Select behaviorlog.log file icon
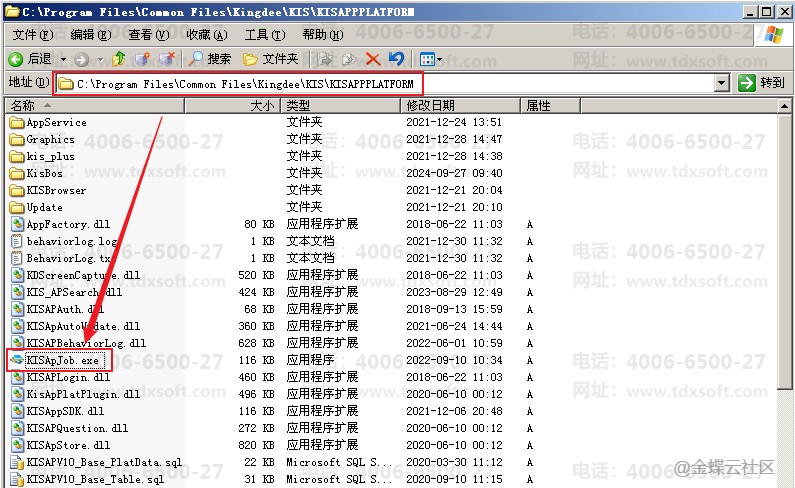The height and width of the screenshot is (488, 795). tap(17, 241)
